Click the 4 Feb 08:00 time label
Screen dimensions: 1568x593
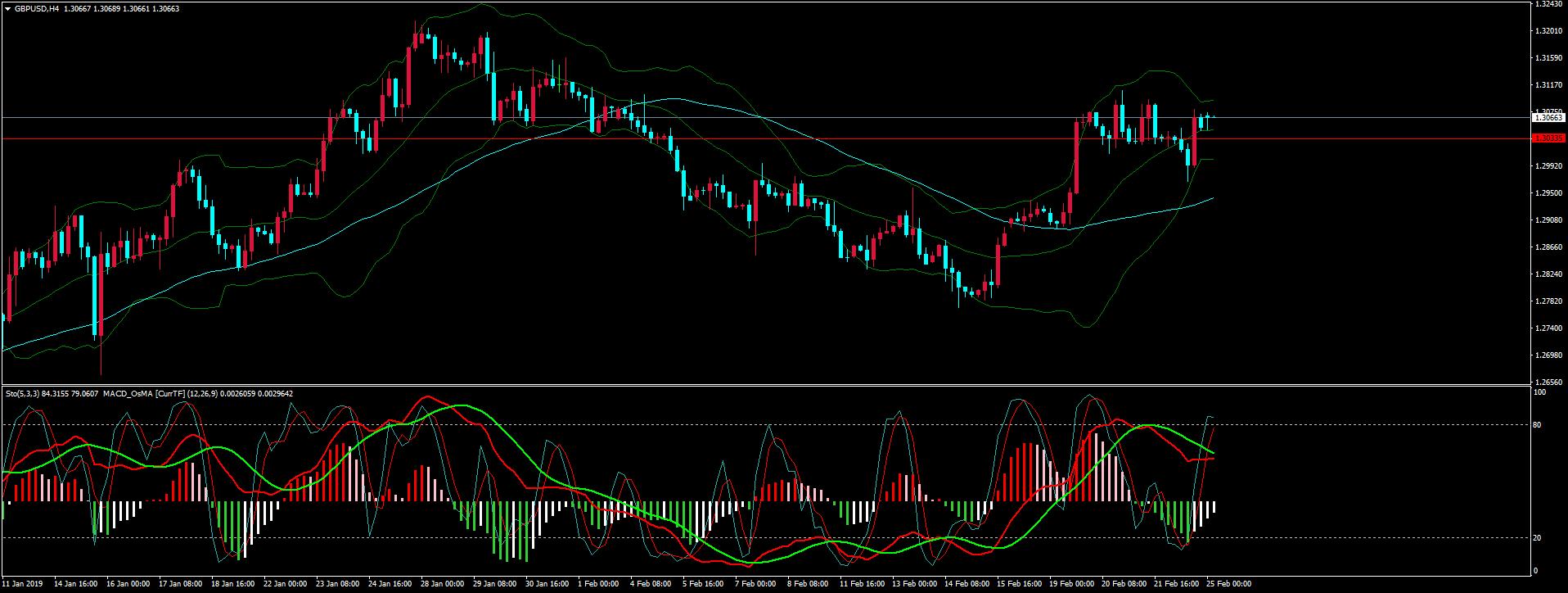pyautogui.click(x=651, y=584)
